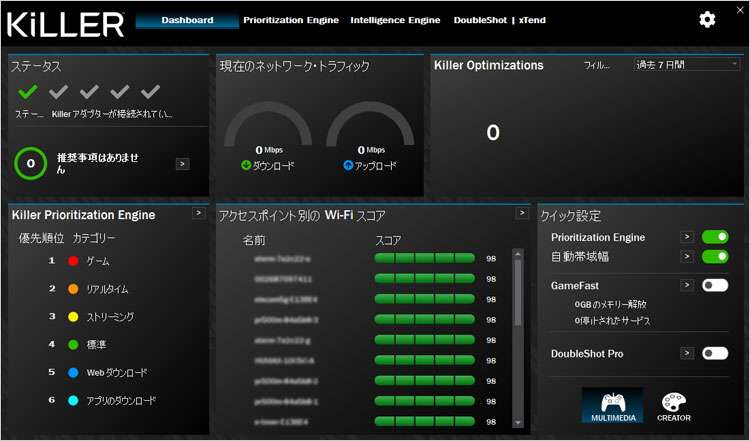Toggle the 自動帯域幅 switch
The image size is (750, 441).
[715, 257]
